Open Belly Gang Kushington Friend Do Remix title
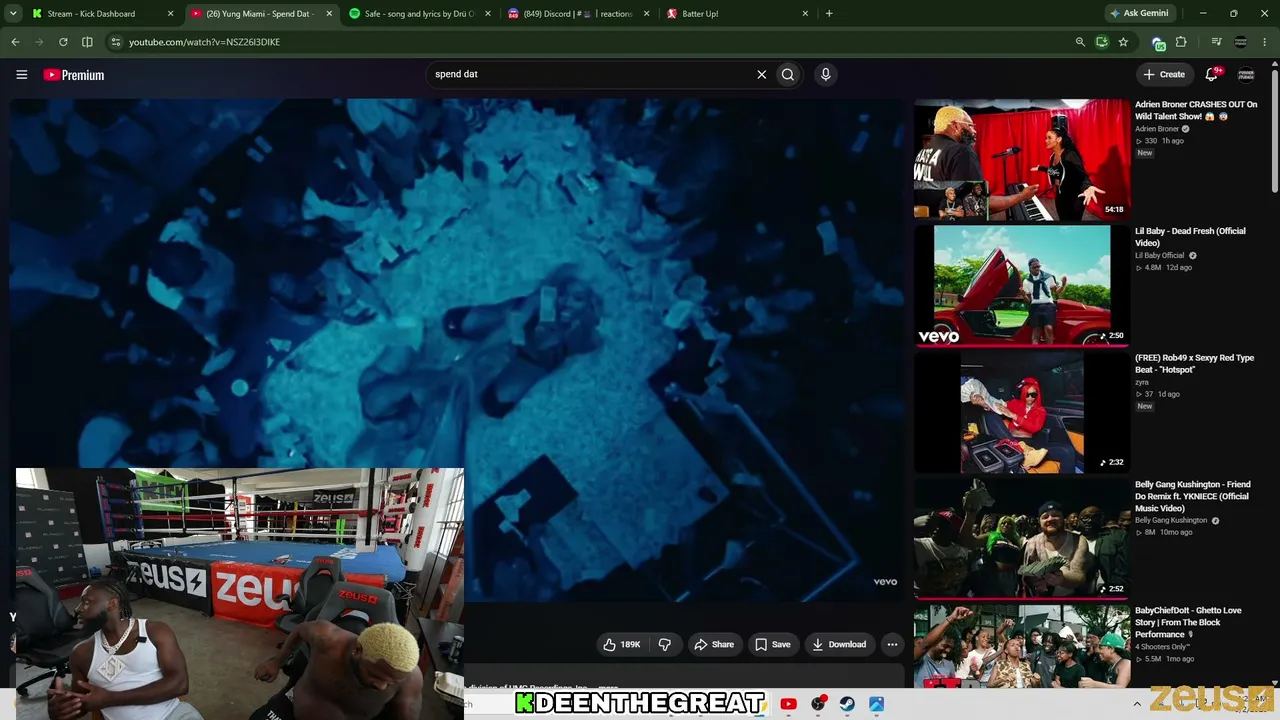 (x=1192, y=497)
